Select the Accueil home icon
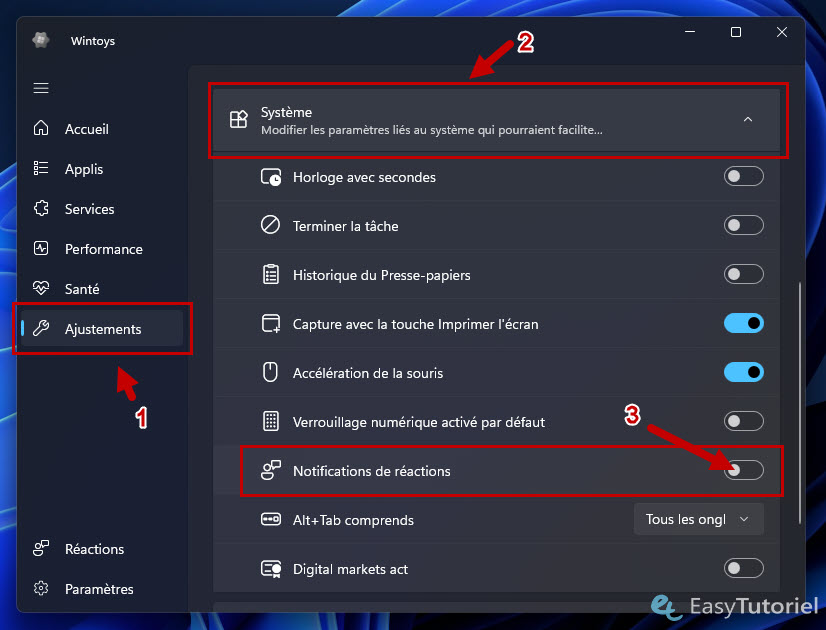The height and width of the screenshot is (630, 826). pos(41,128)
